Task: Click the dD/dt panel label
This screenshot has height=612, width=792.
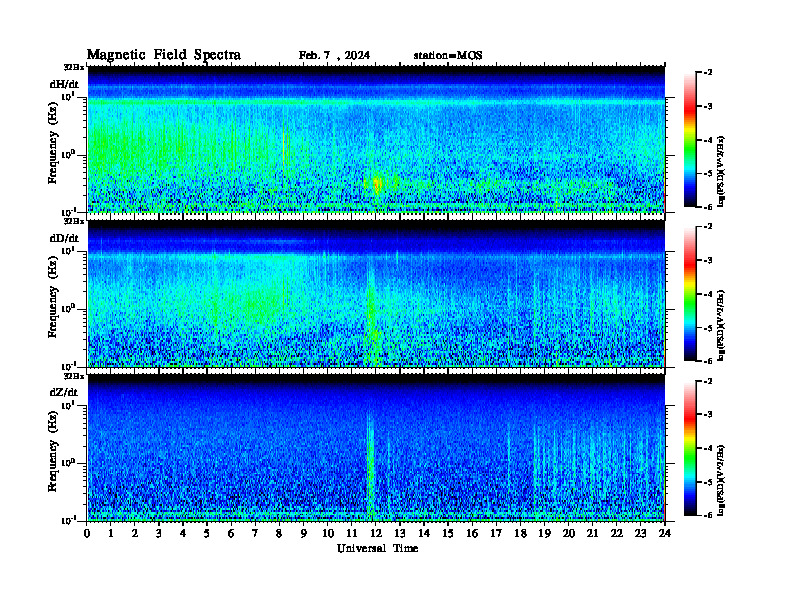Action: 64,238
